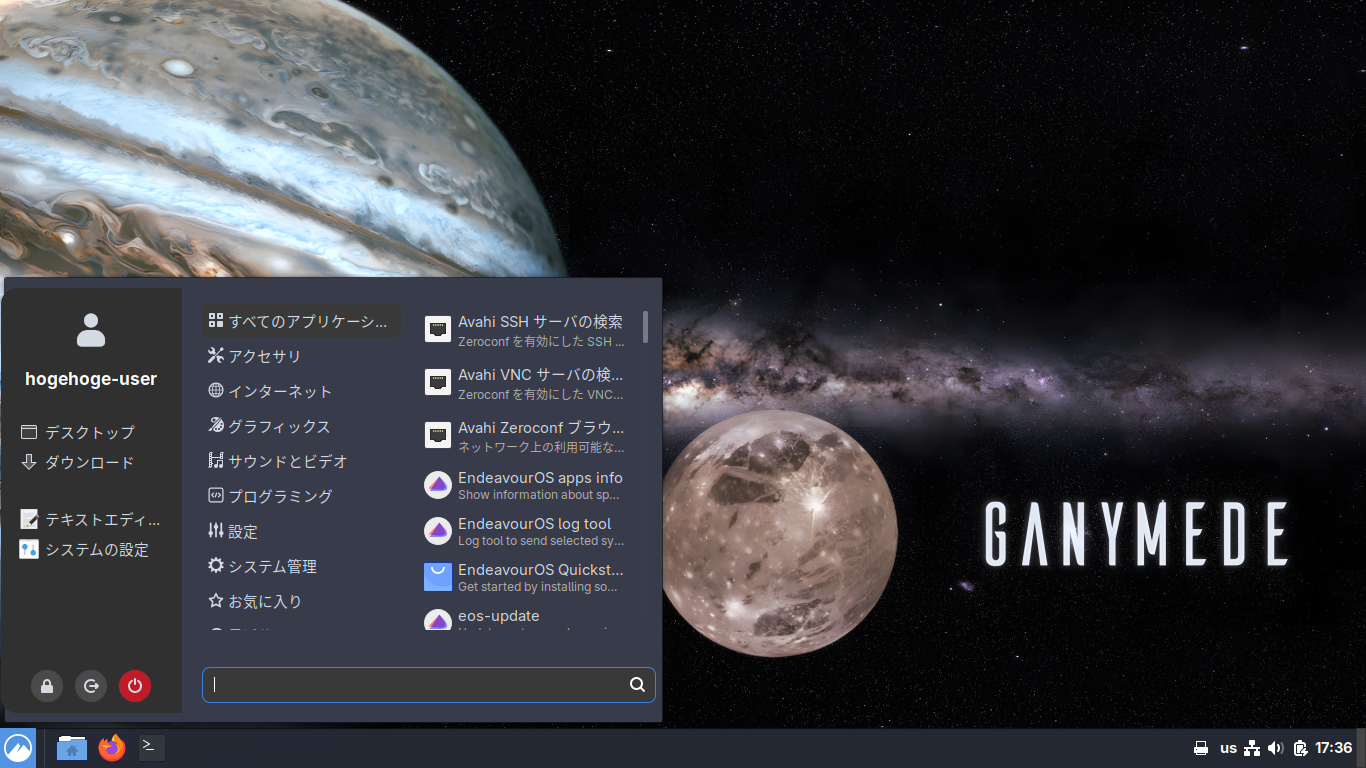Click the 17:36 clock in the taskbar
This screenshot has height=768, width=1366.
click(x=1334, y=748)
